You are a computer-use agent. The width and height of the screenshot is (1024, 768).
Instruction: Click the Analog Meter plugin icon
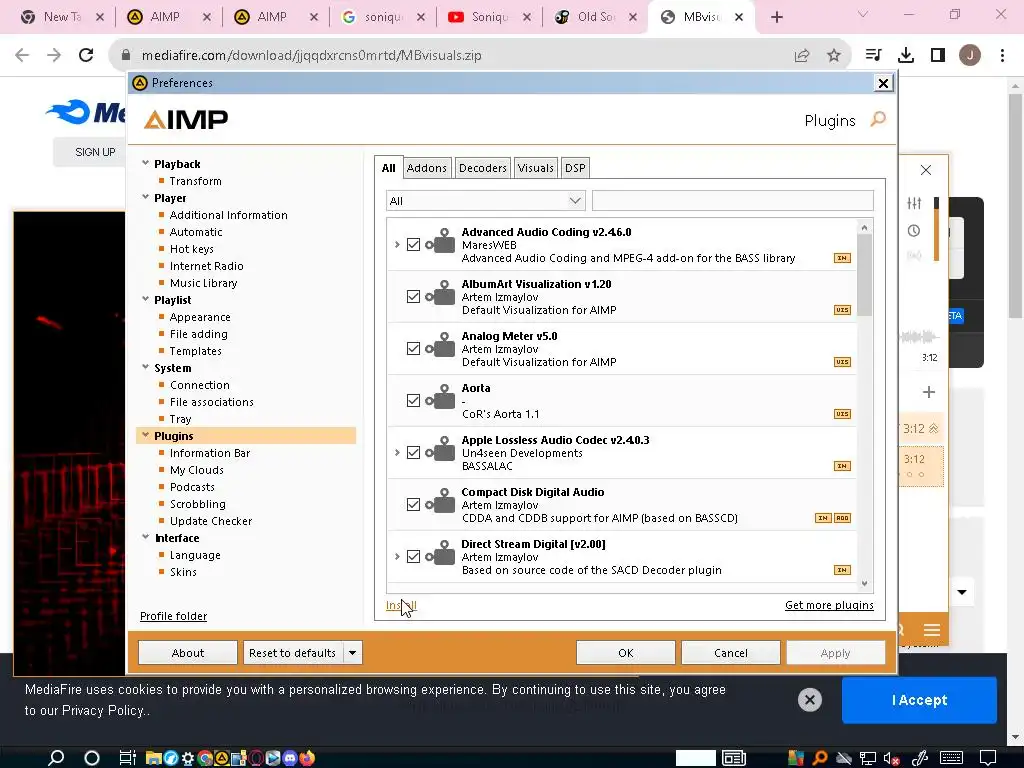tap(441, 346)
